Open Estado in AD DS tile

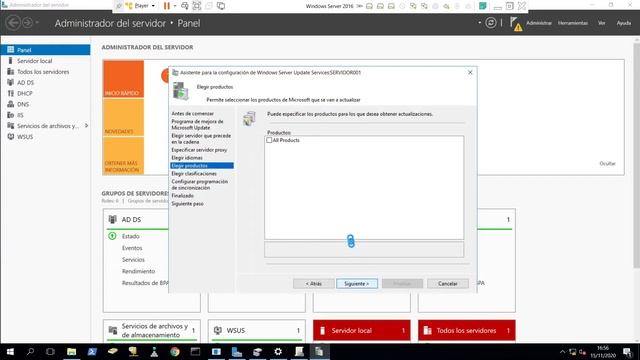131,236
